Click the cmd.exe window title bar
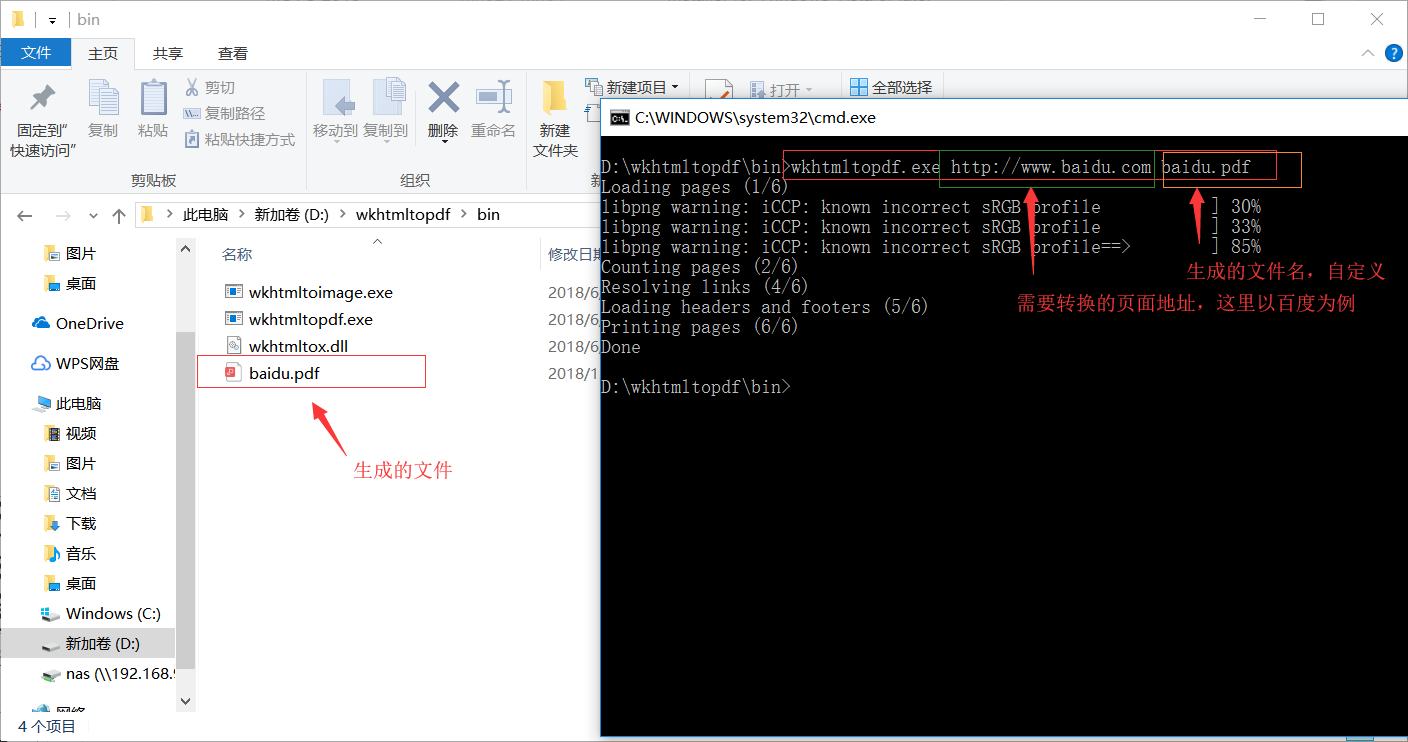This screenshot has height=742, width=1408. [1003, 118]
